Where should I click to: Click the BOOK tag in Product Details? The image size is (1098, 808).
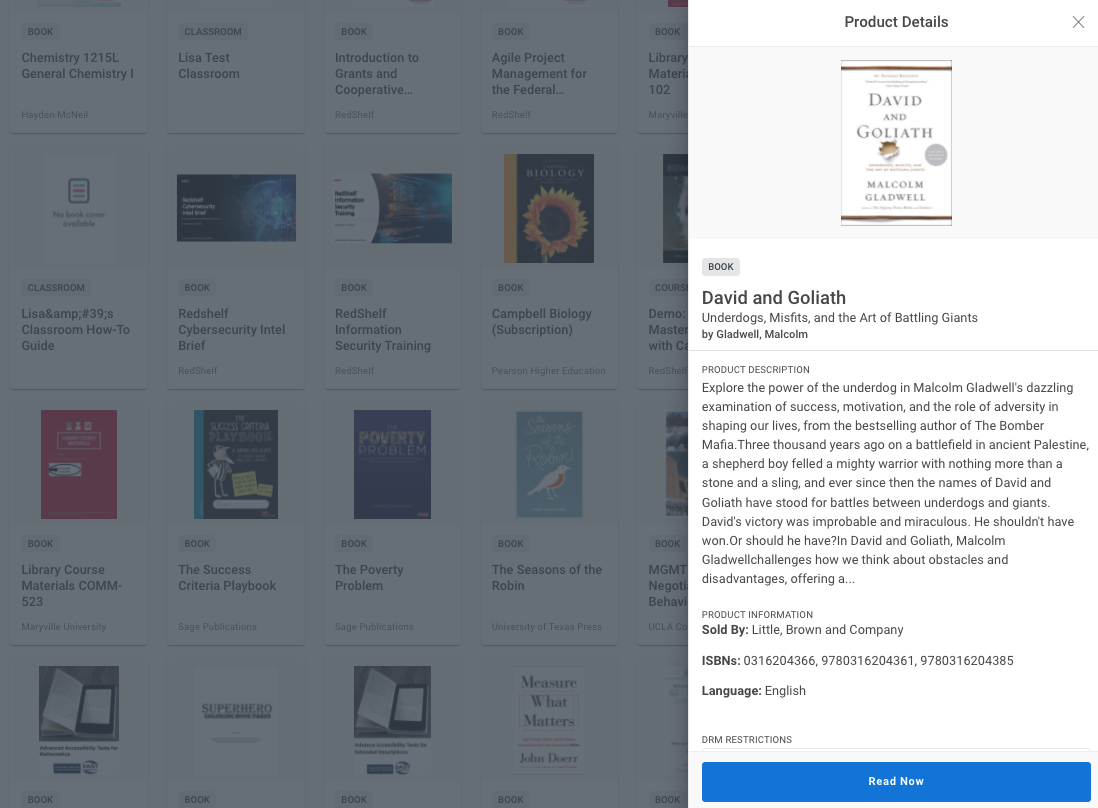coord(721,267)
